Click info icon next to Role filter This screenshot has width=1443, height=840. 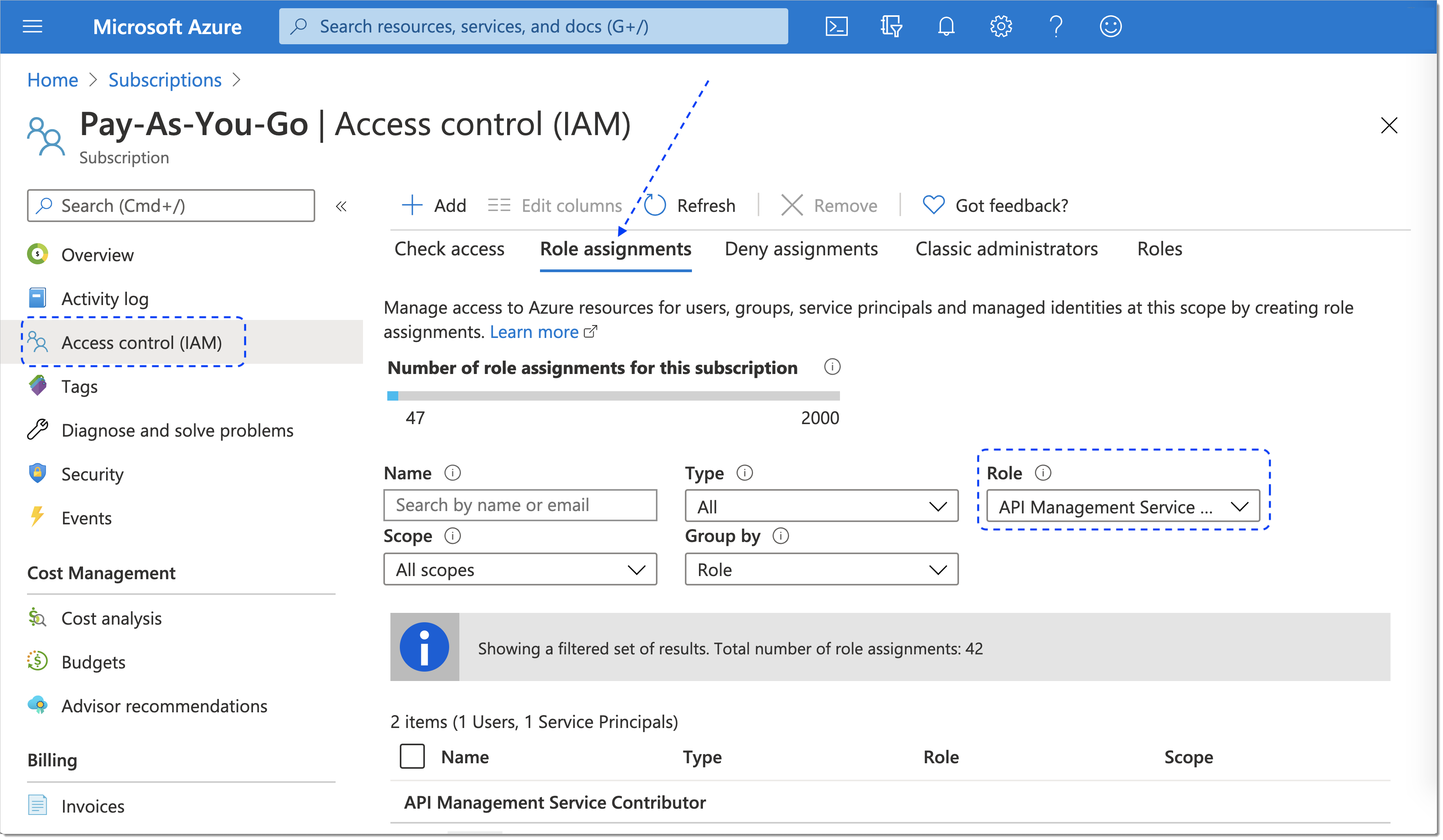point(1043,473)
